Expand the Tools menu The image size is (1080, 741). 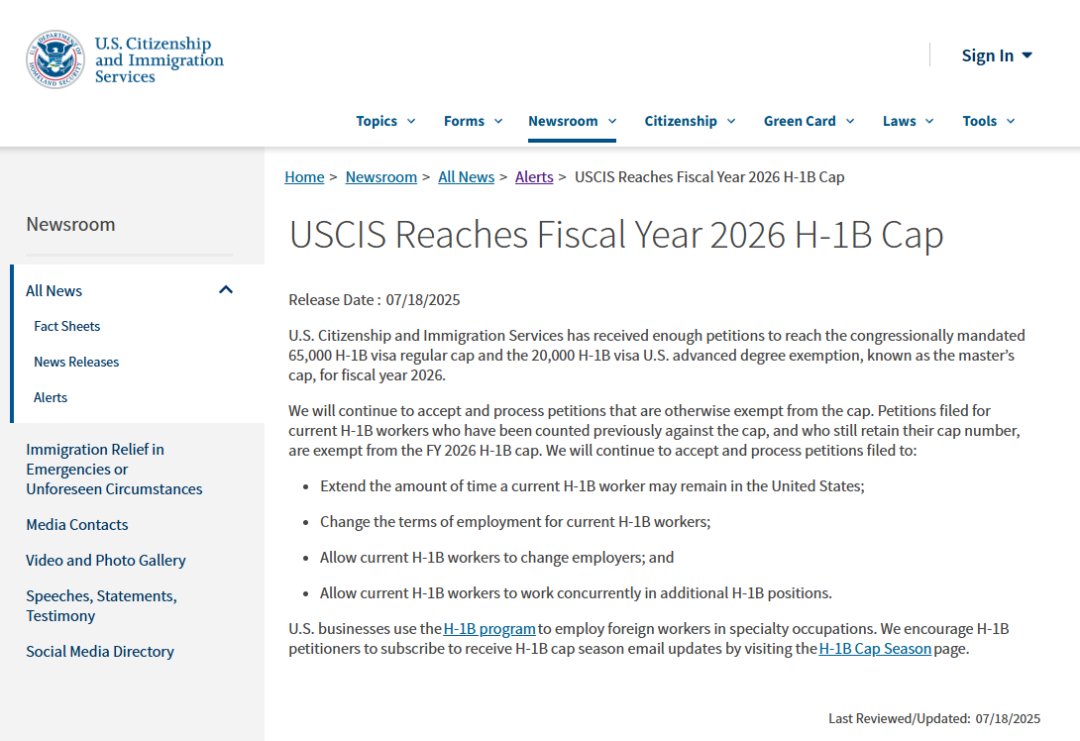coord(988,121)
